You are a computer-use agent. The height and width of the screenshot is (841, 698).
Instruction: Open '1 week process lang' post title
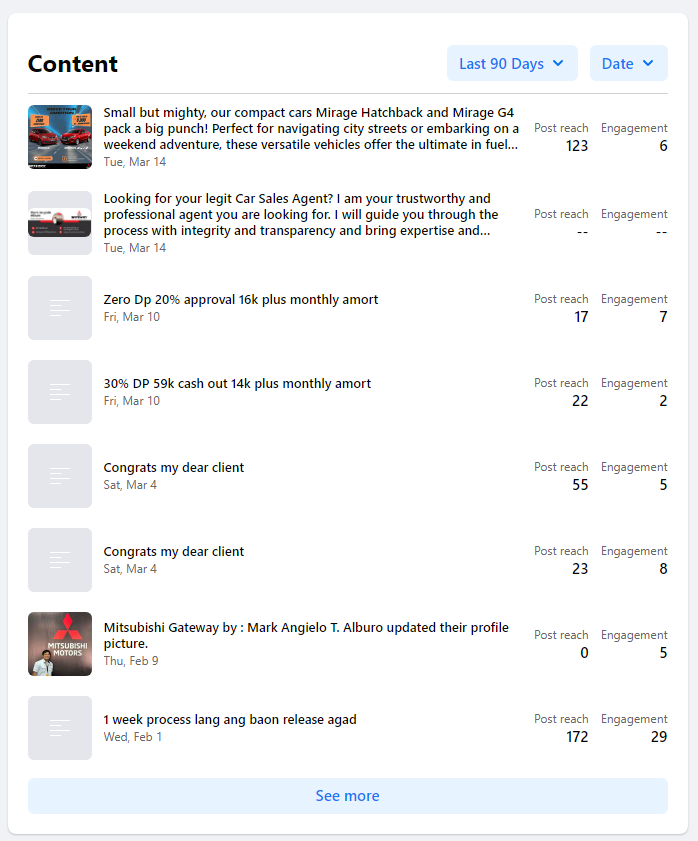[x=230, y=719]
